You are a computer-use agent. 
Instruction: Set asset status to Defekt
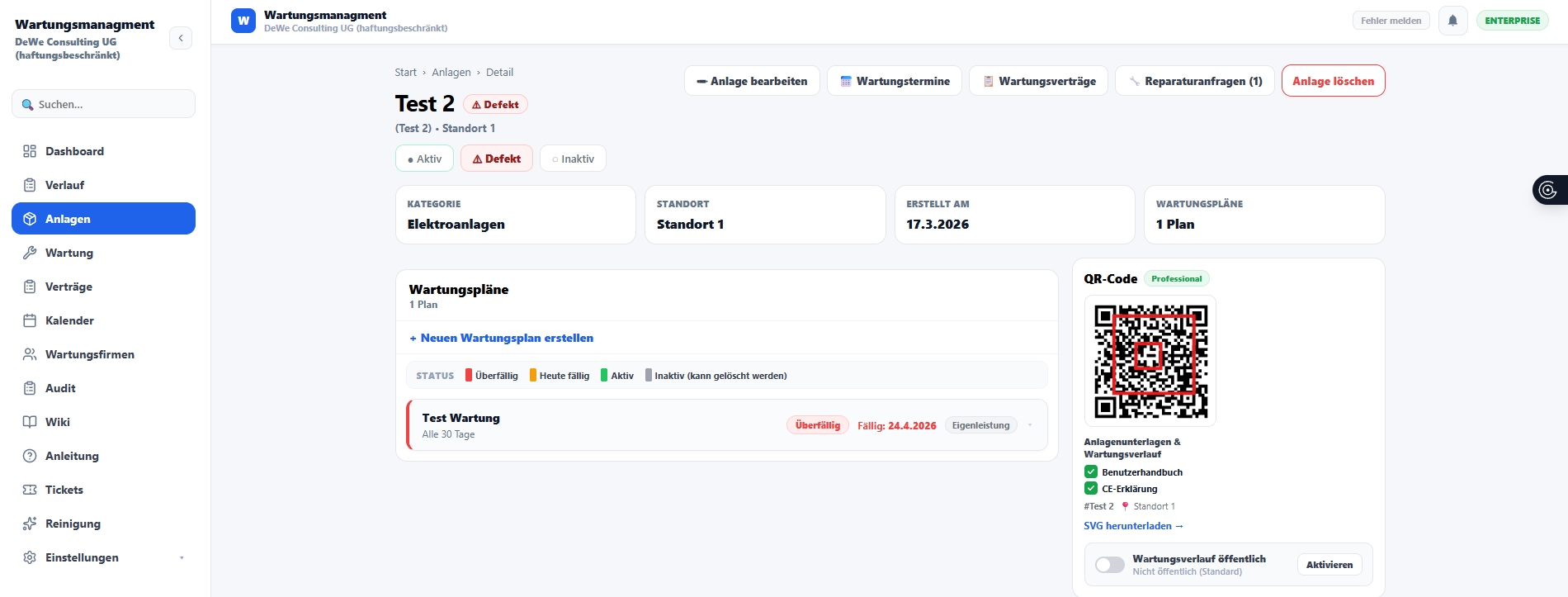[x=497, y=159]
